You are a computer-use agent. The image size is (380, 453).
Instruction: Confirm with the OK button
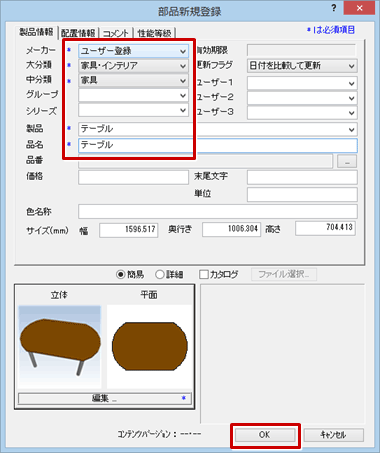click(x=265, y=435)
